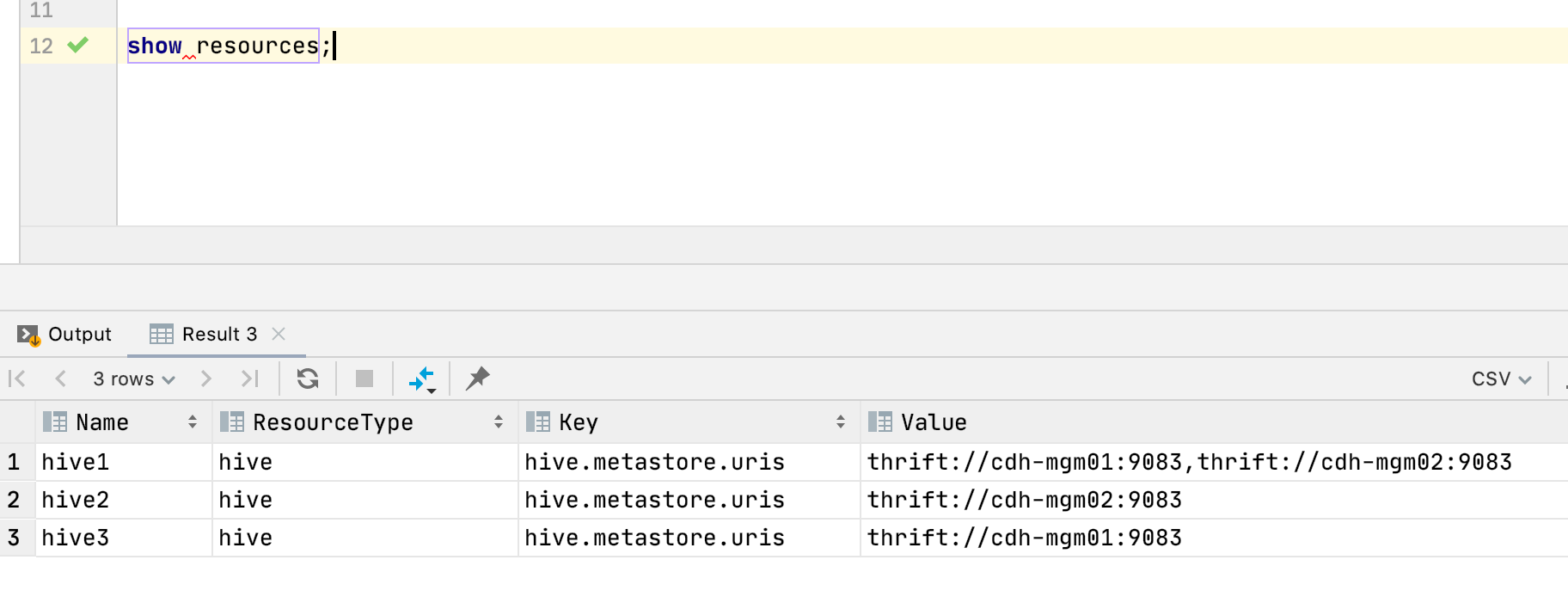Go to previous page of results
Image resolution: width=1568 pixels, height=597 pixels.
coord(60,379)
